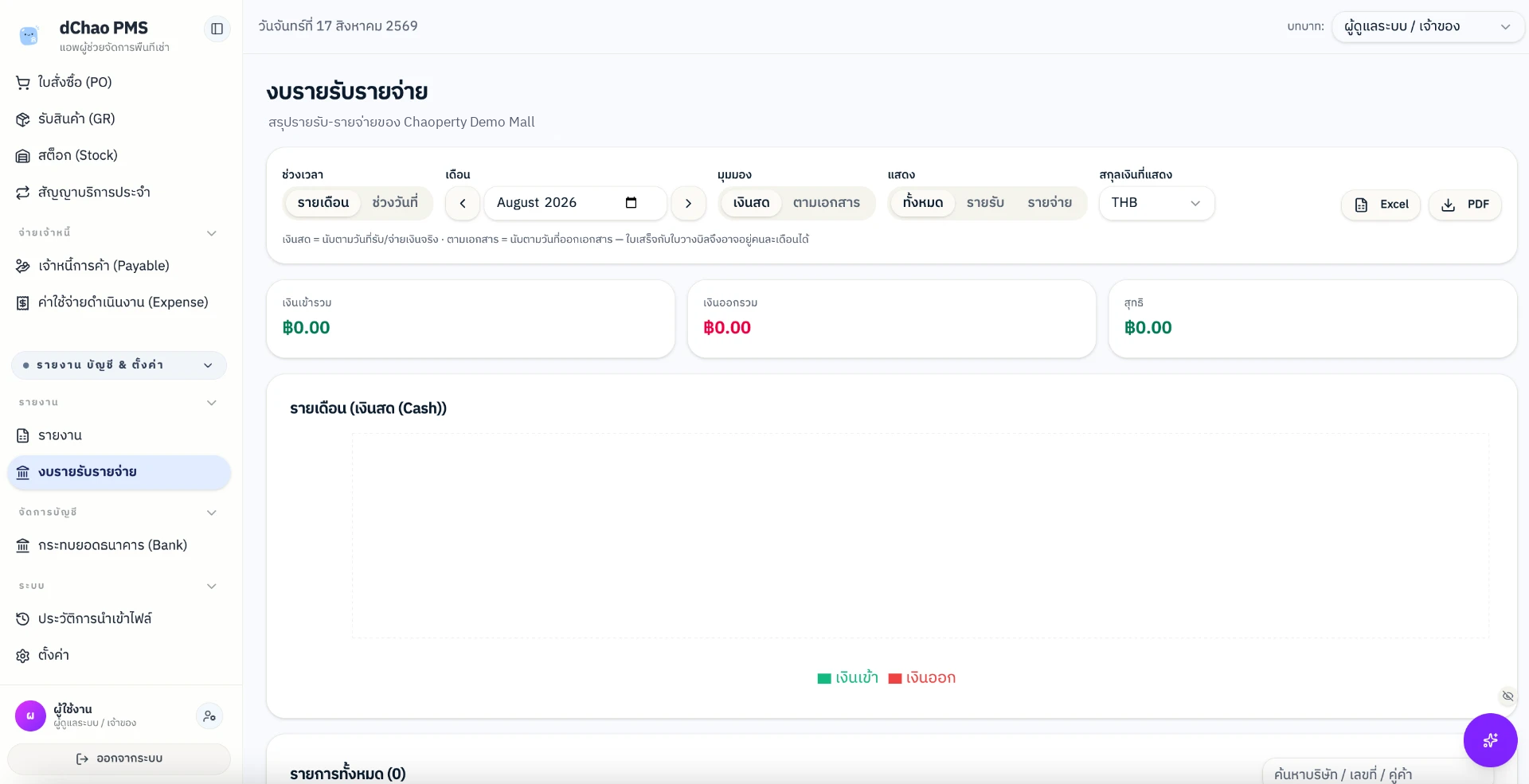Open รับสินค้า (GR) in sidebar
Screen dimensions: 1529x784
pos(119,119)
